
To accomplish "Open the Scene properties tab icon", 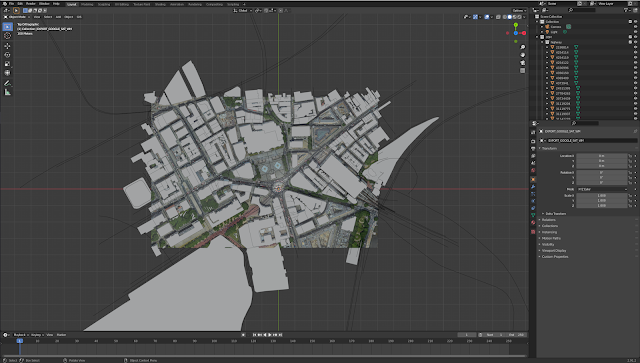I will tap(533, 163).
